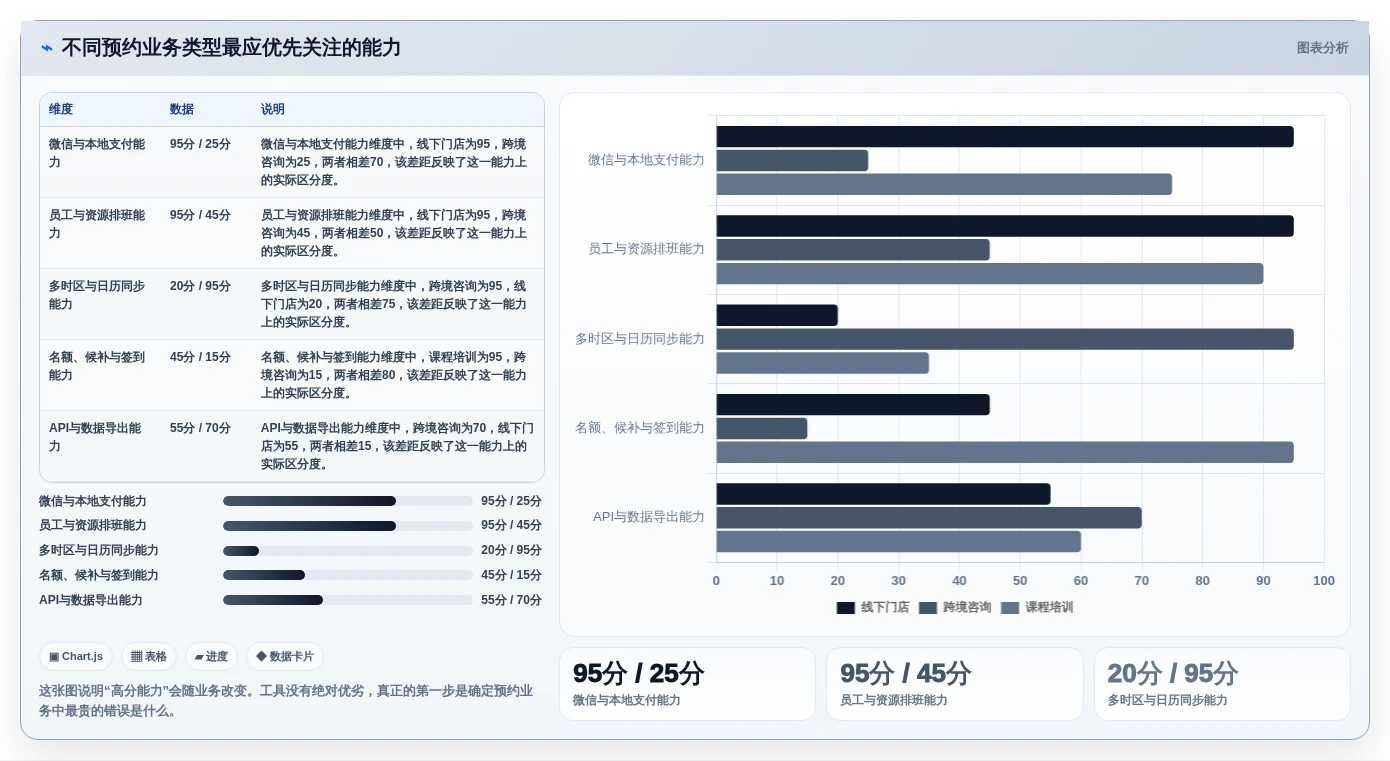Viewport: 1390px width, 761px height.
Task: Click the 跨境咨询 bar for 员工与资源排班能力
Action: click(853, 250)
